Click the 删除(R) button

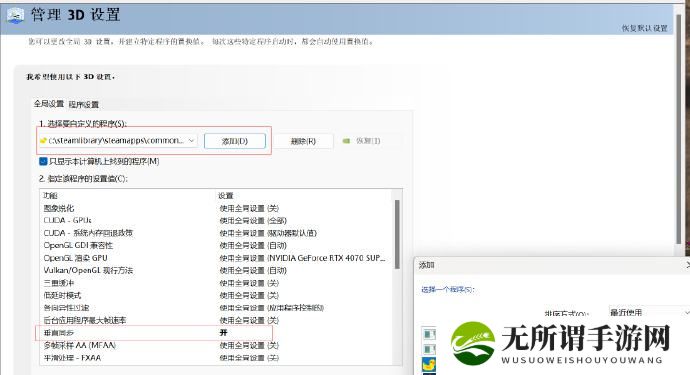pyautogui.click(x=303, y=141)
